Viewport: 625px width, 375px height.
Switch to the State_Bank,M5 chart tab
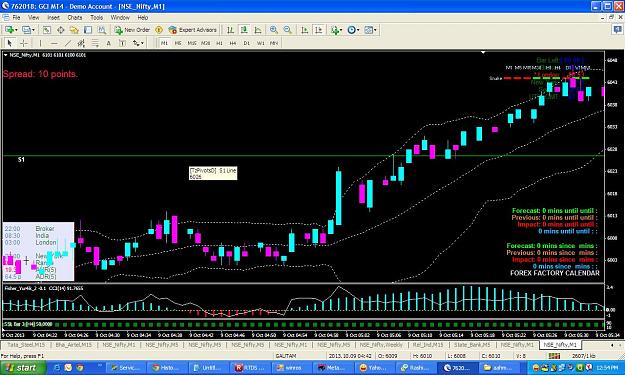tap(472, 344)
